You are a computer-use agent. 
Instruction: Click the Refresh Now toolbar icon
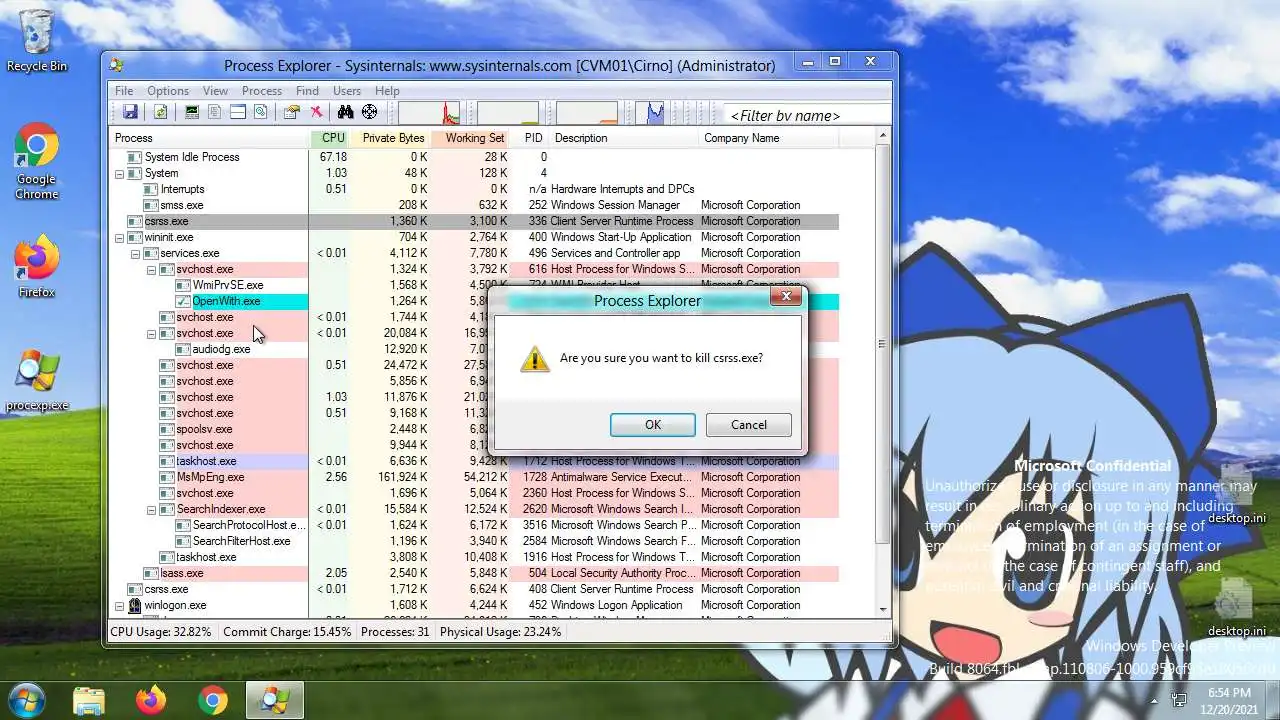tap(159, 112)
